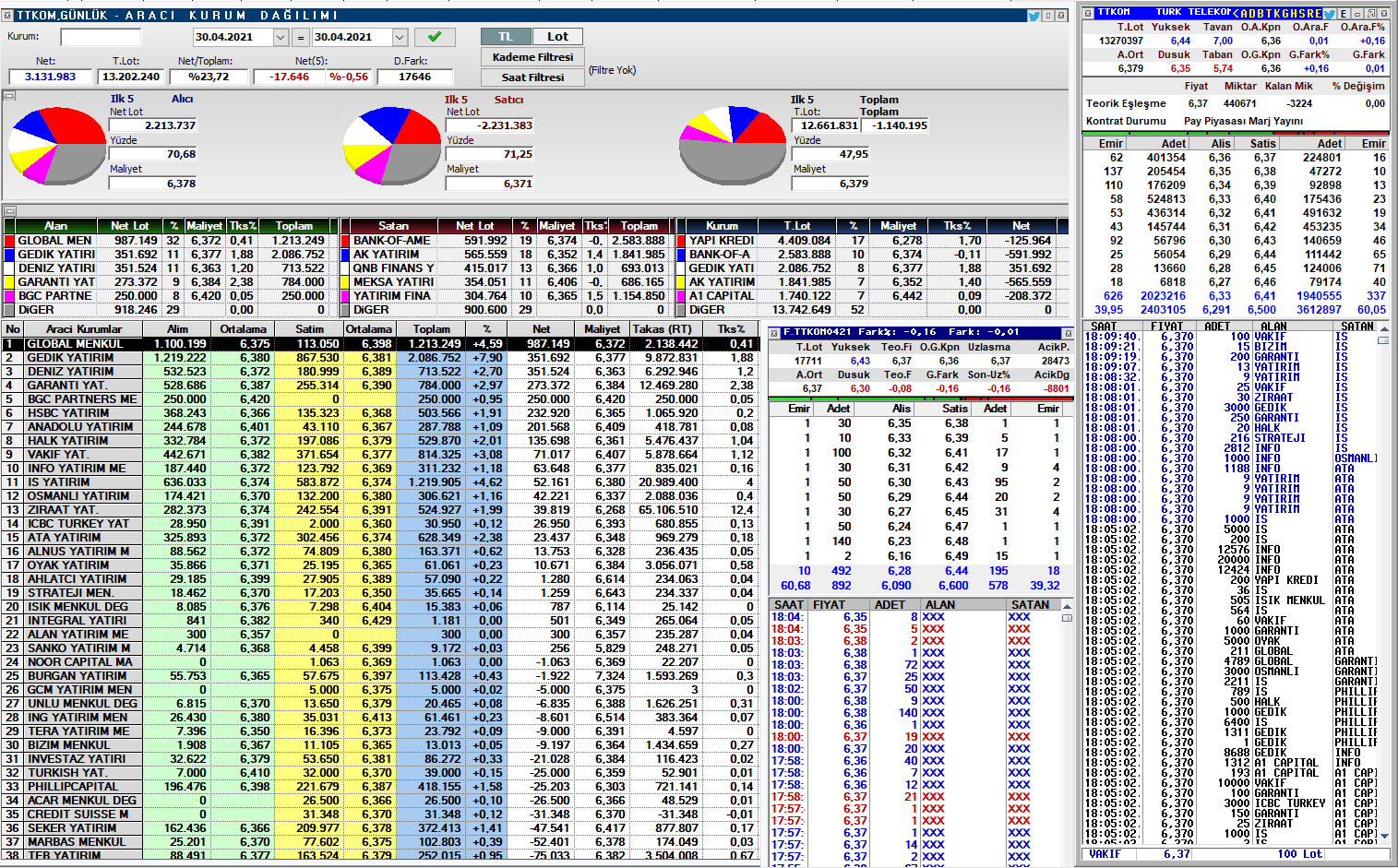This screenshot has width=1398, height=868.
Task: Click the E icon in TTKOM panel header
Action: tap(1344, 13)
